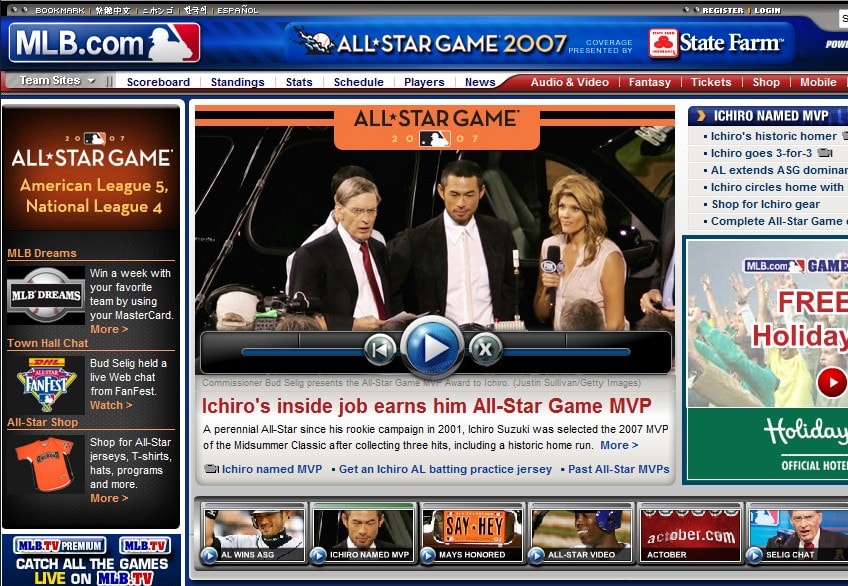This screenshot has width=848, height=586.
Task: Open the Players menu
Action: [x=424, y=82]
